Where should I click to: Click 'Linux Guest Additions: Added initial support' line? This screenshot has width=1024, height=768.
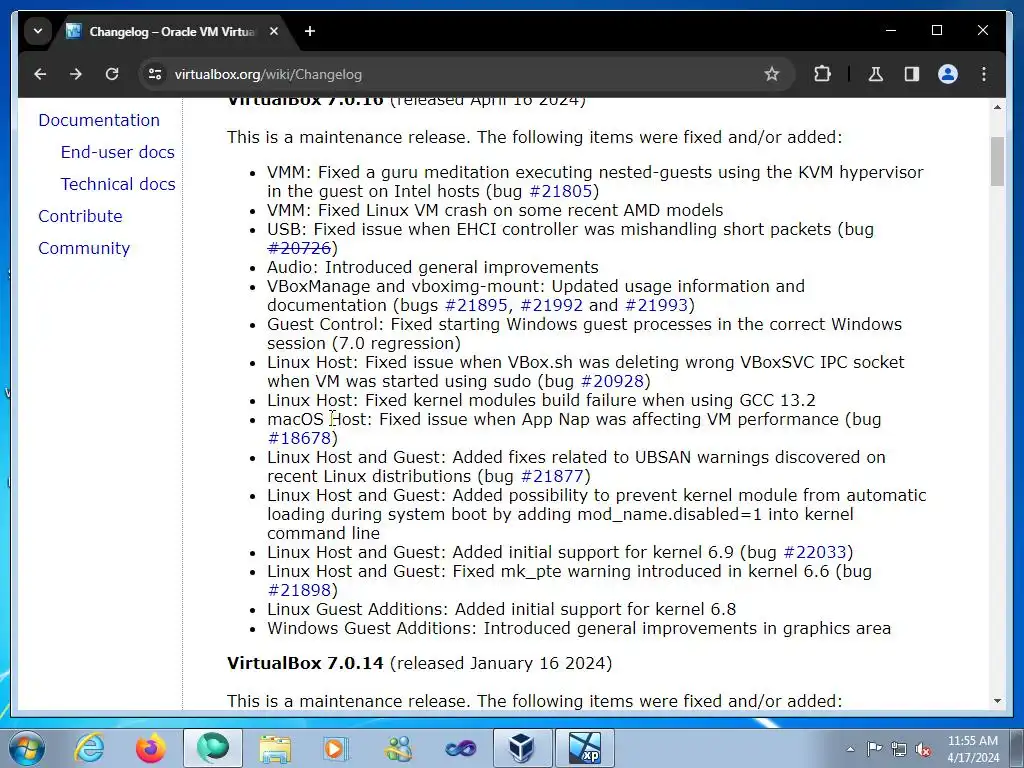pyautogui.click(x=502, y=609)
